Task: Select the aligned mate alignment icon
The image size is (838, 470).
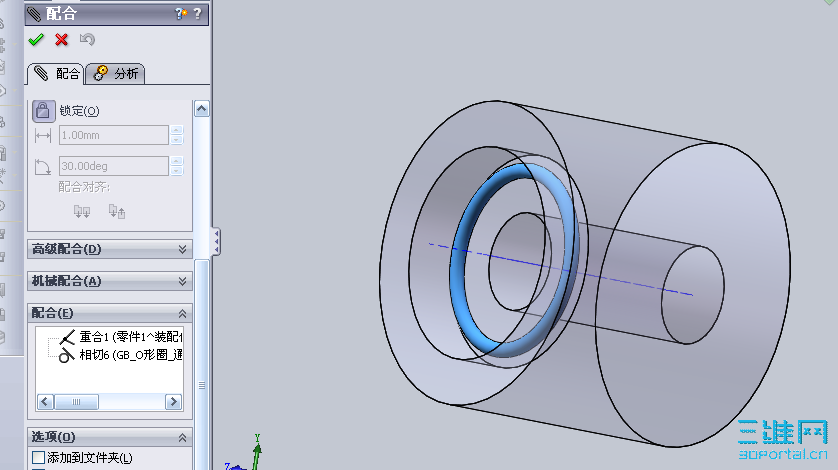Action: coord(82,212)
